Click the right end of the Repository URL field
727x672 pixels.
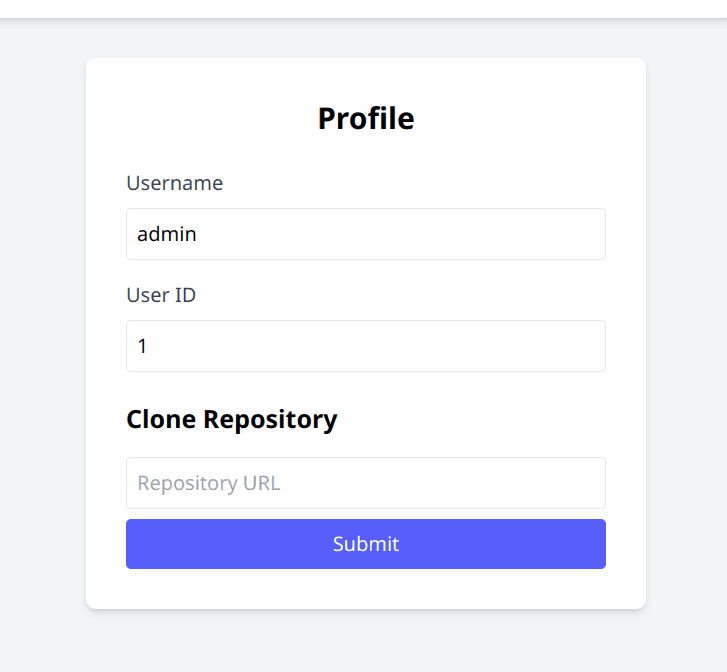[590, 483]
